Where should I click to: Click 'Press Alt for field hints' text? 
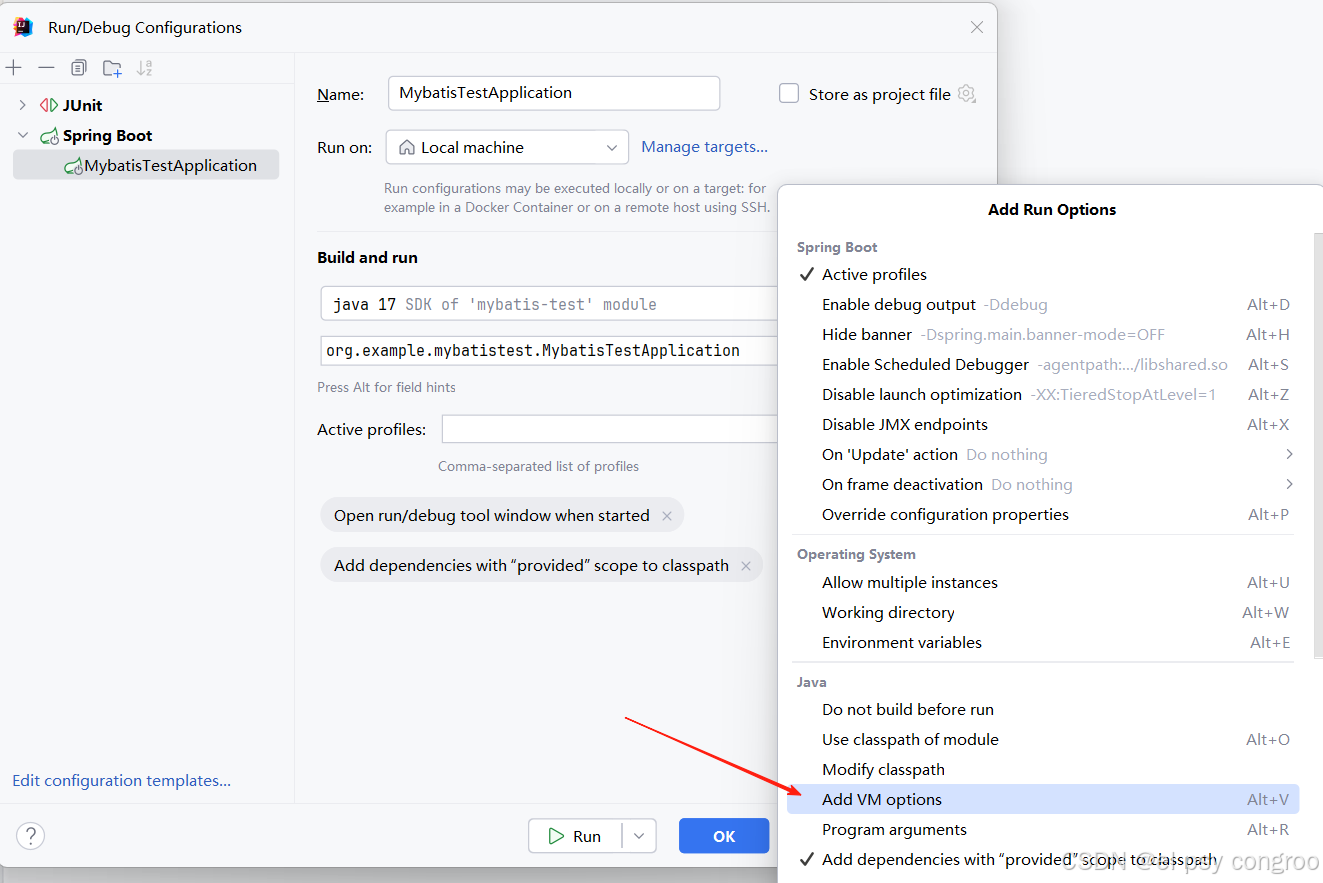(386, 387)
